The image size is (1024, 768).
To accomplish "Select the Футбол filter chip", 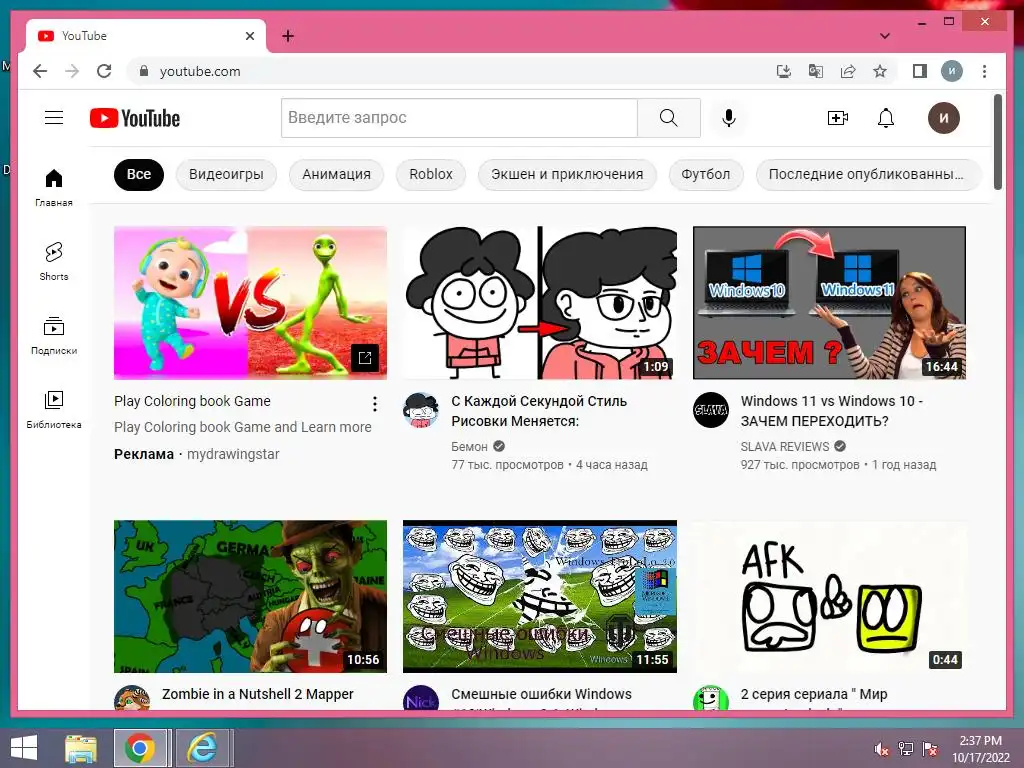I will tap(706, 174).
